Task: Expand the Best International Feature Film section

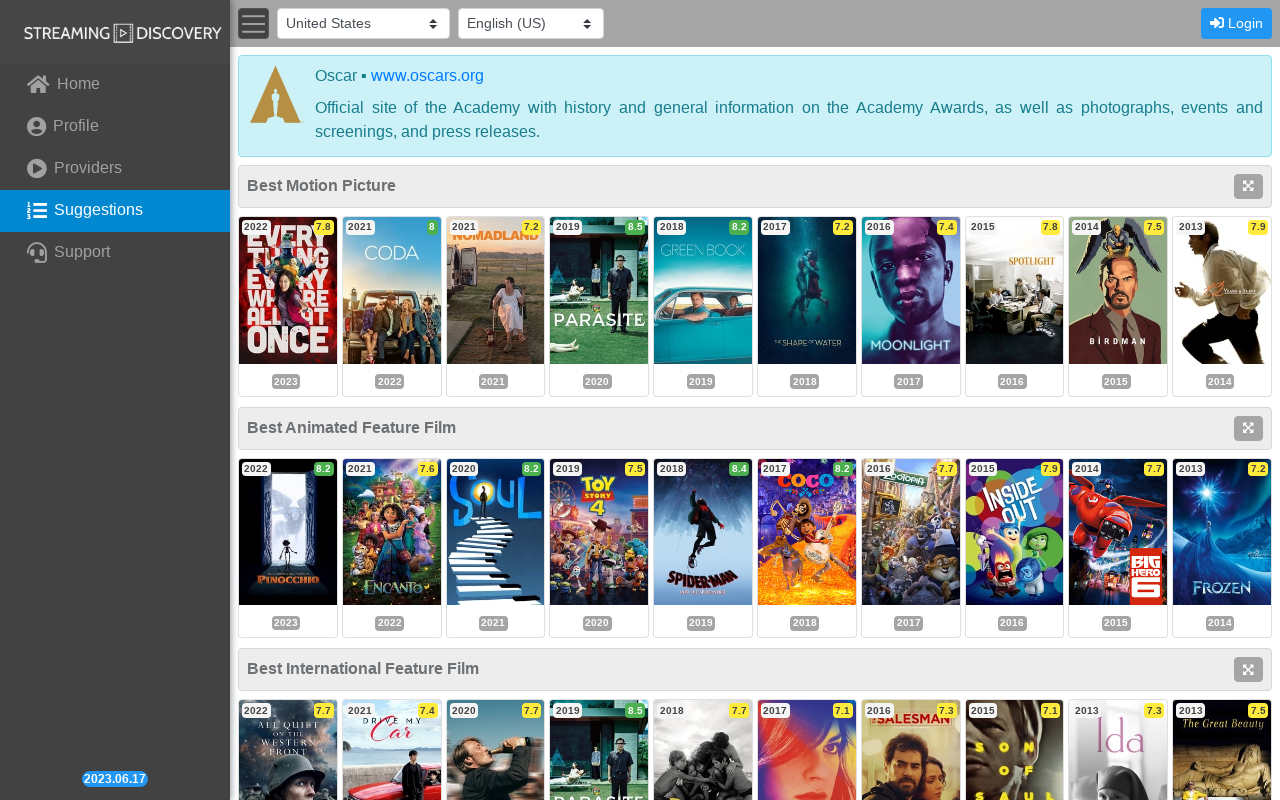Action: tap(1248, 669)
